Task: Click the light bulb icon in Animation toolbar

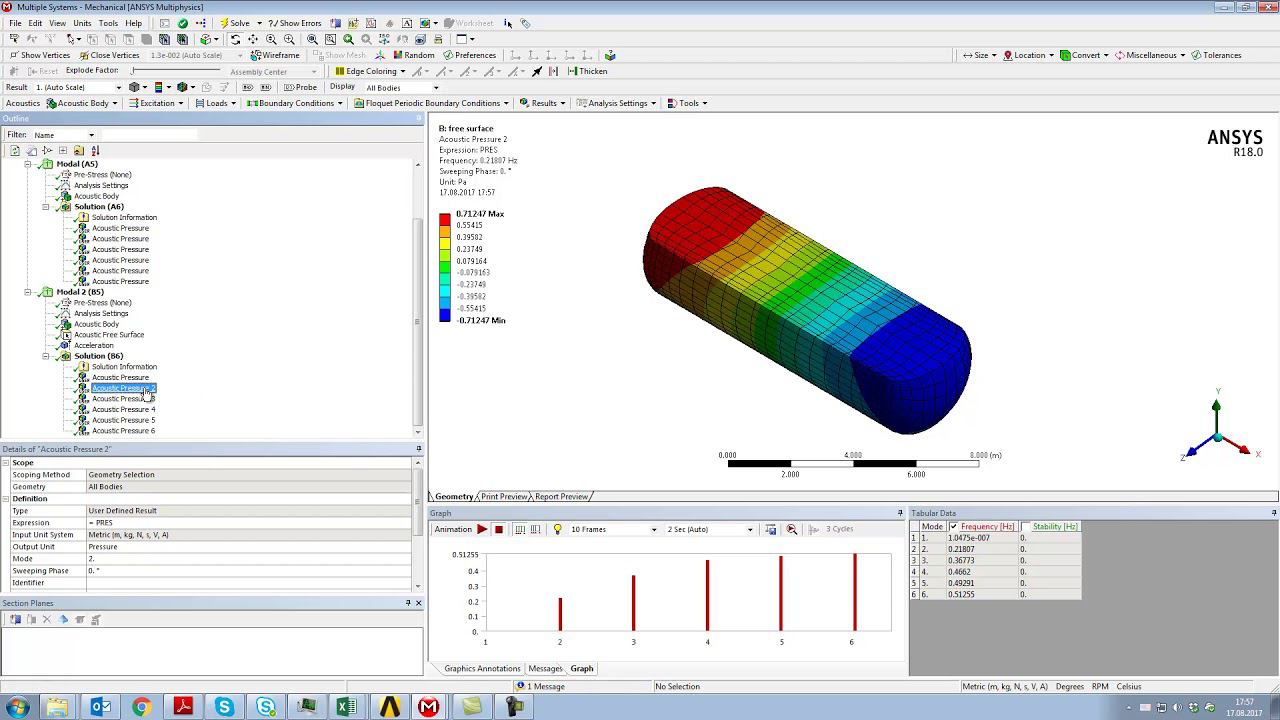Action: click(558, 529)
